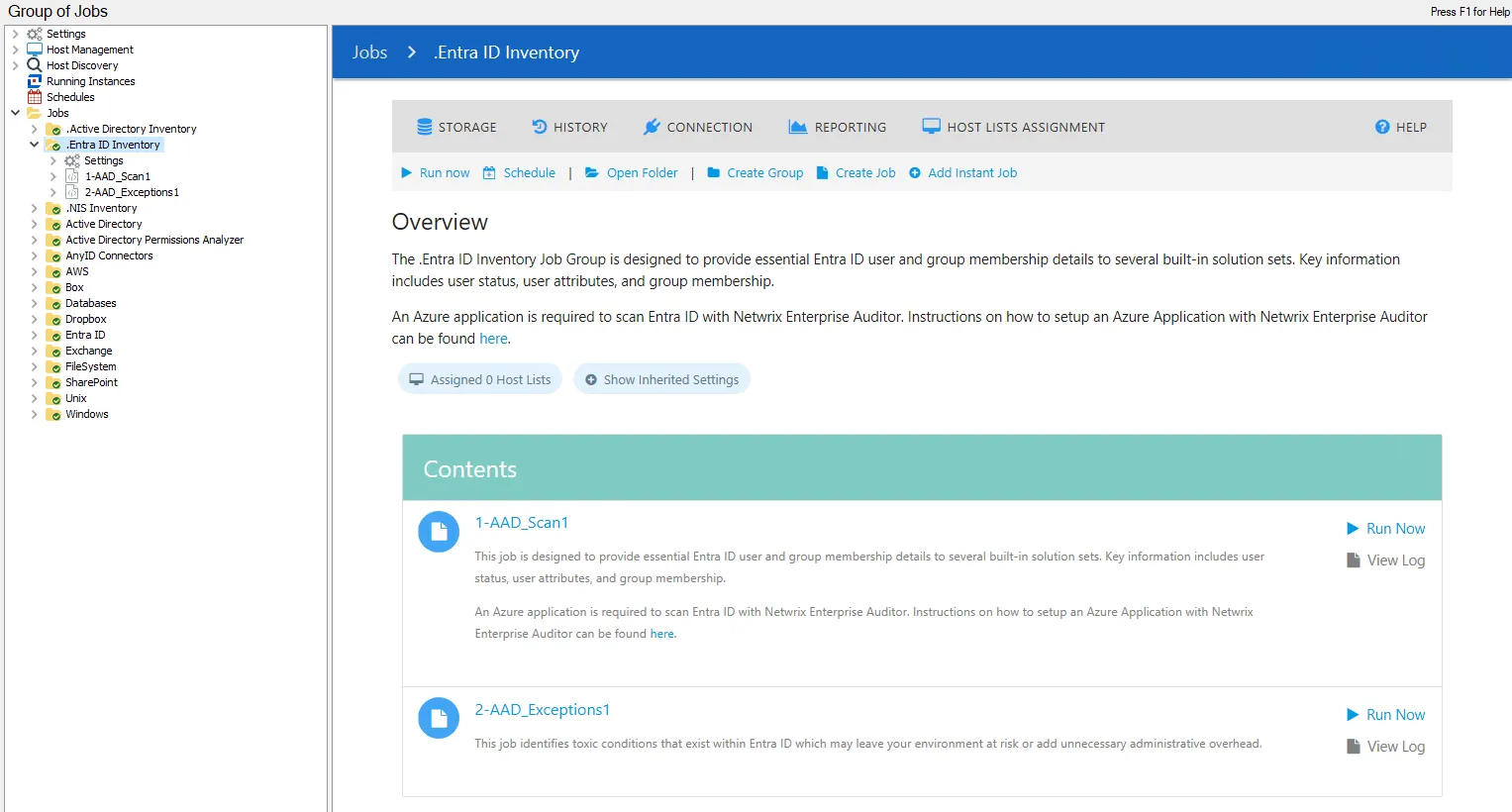Click Show Inherited Settings button
Viewport: 1512px width, 812px height.
[x=661, y=379]
